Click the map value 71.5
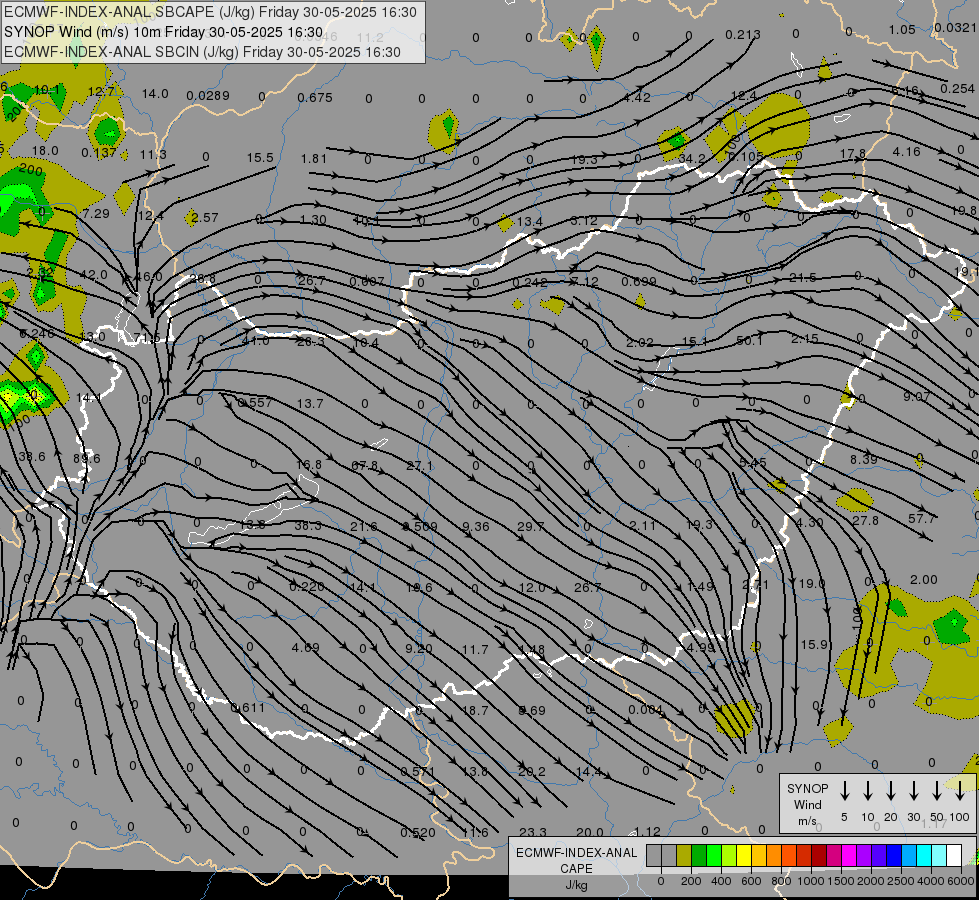979x900 pixels. point(147,338)
